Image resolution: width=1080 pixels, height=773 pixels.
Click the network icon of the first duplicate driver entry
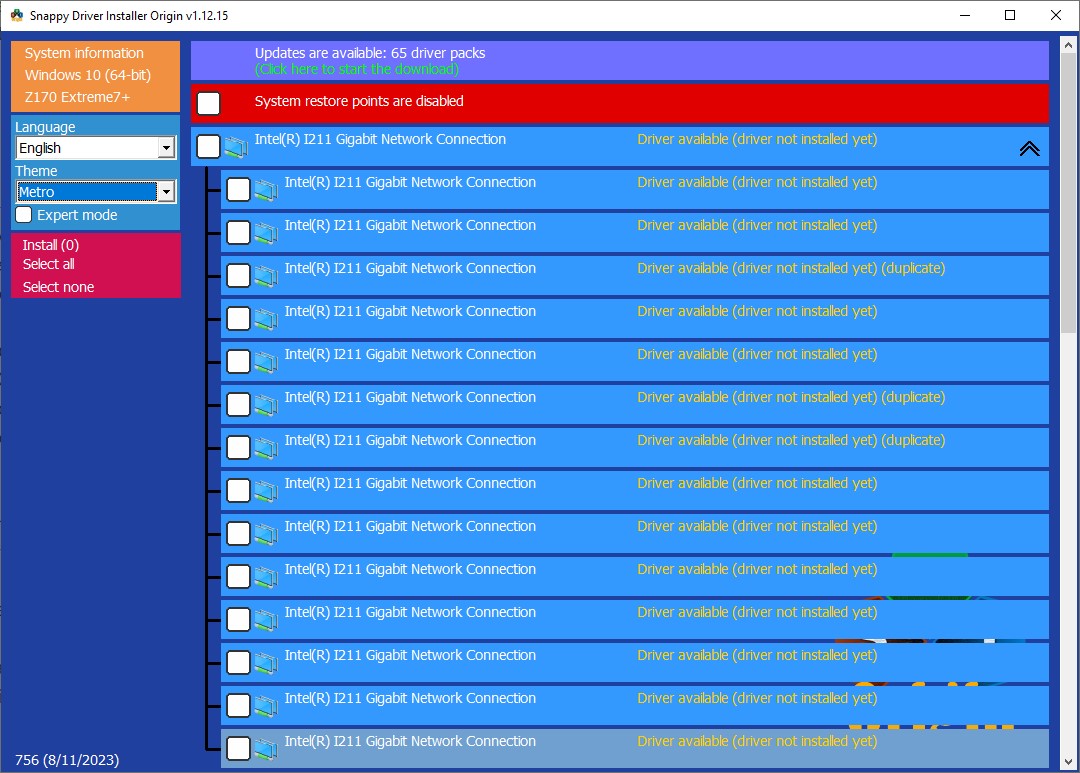(266, 276)
